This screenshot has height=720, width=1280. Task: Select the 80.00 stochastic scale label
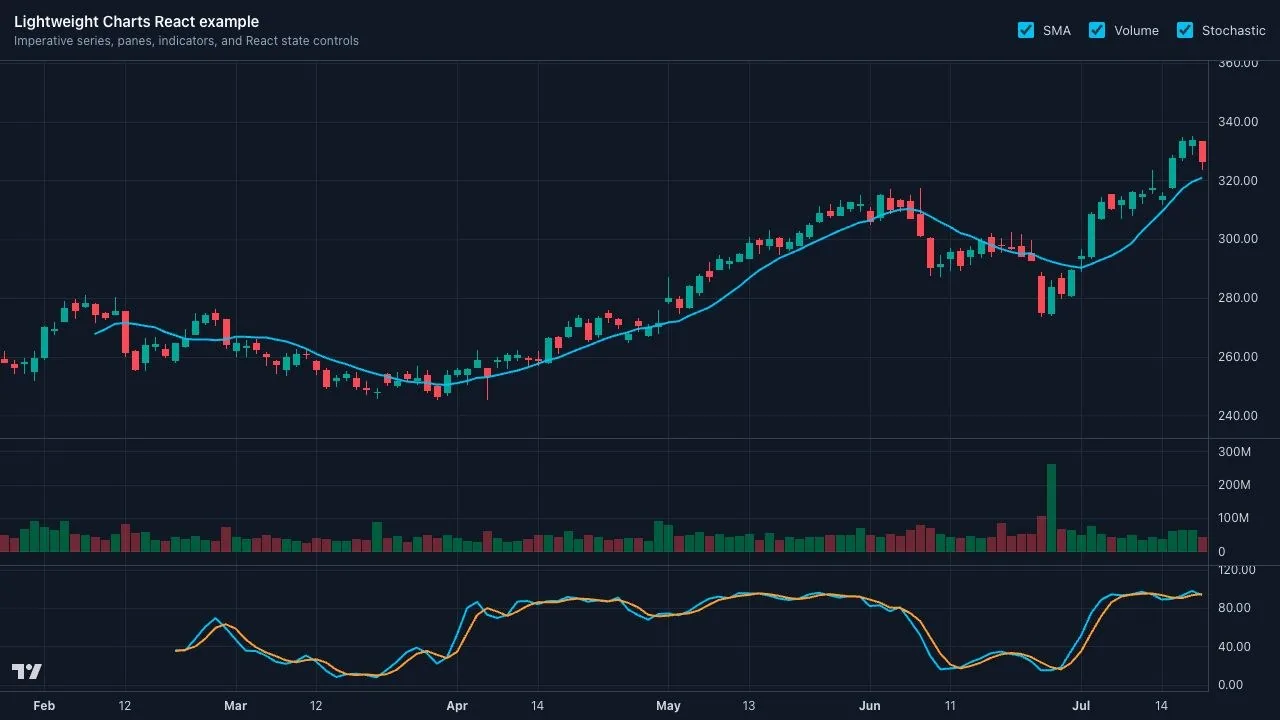coord(1234,608)
